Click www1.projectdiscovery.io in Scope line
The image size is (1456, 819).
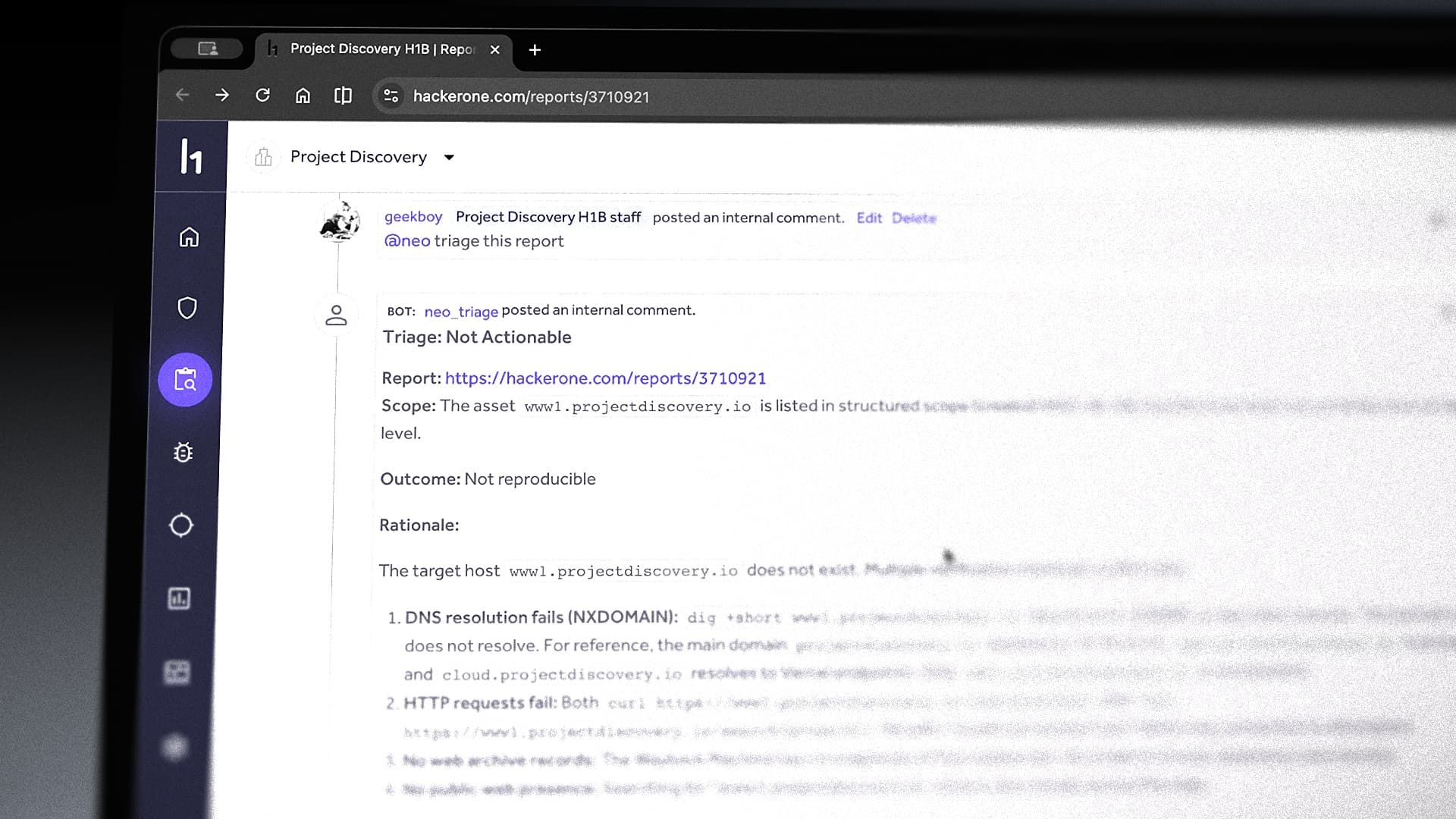(x=638, y=406)
